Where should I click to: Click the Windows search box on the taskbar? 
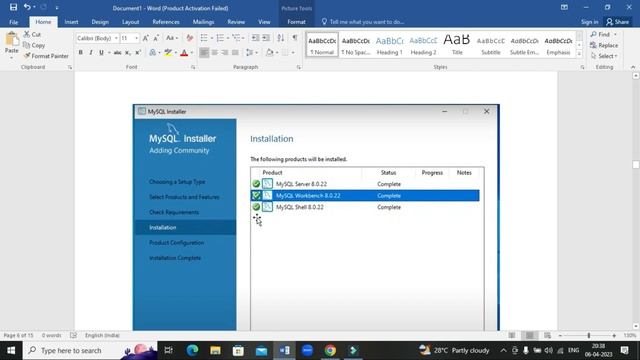(x=90, y=350)
